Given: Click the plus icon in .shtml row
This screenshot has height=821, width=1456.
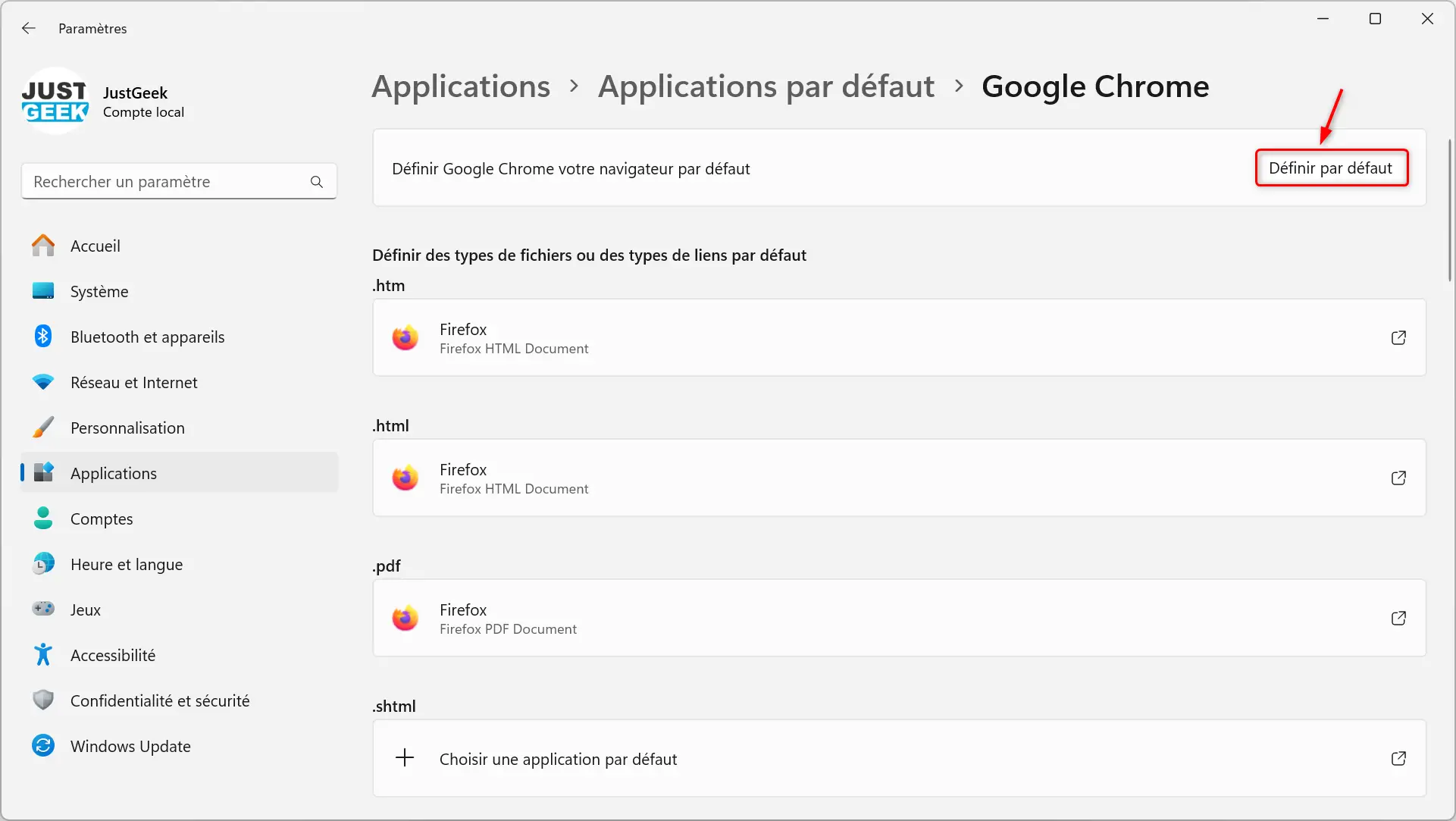Looking at the screenshot, I should [405, 757].
